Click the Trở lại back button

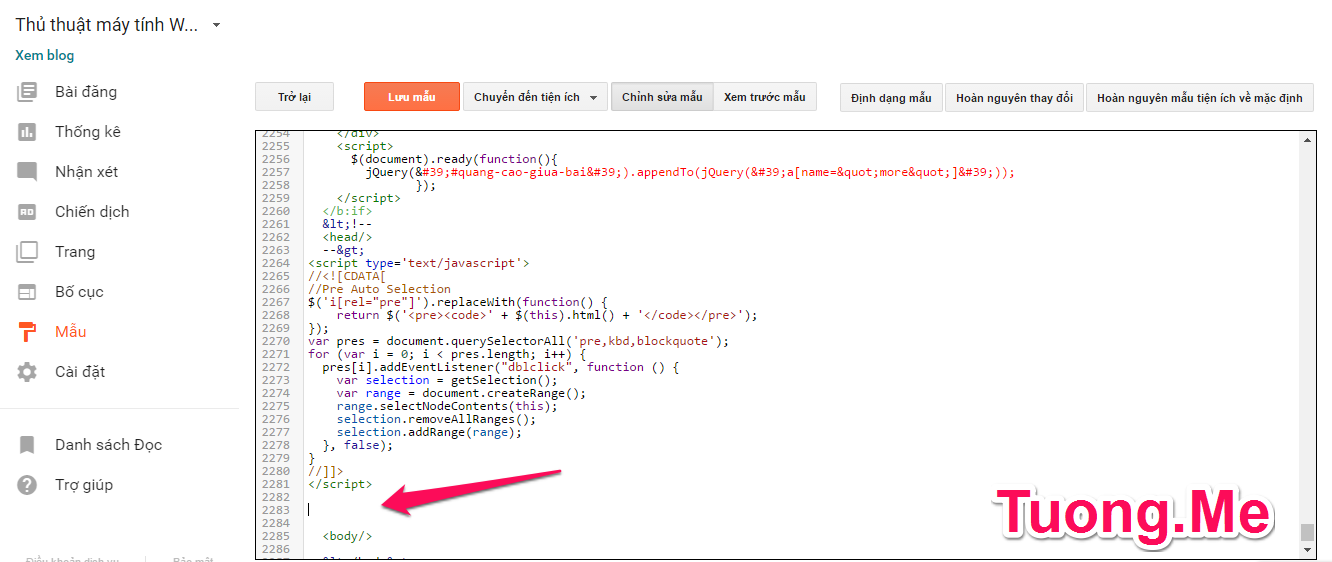(x=294, y=97)
